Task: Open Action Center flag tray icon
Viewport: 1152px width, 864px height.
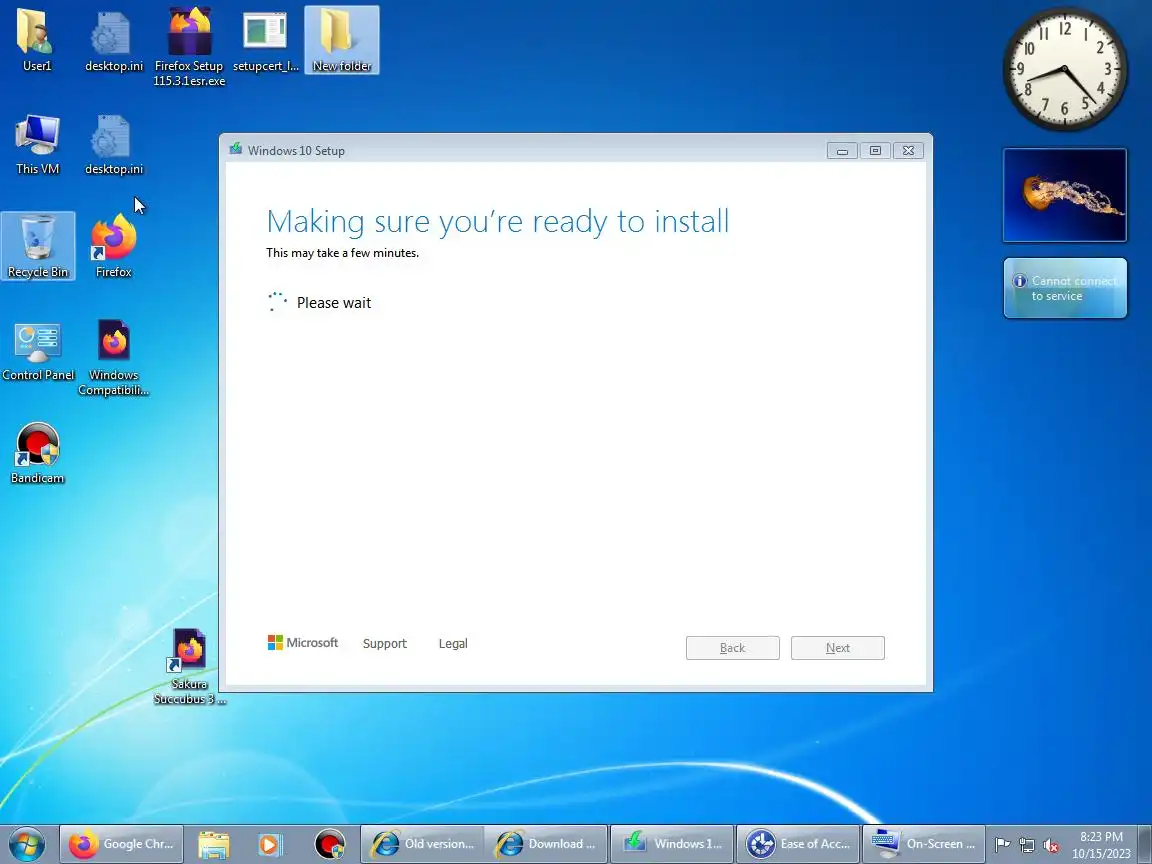Action: 1002,845
